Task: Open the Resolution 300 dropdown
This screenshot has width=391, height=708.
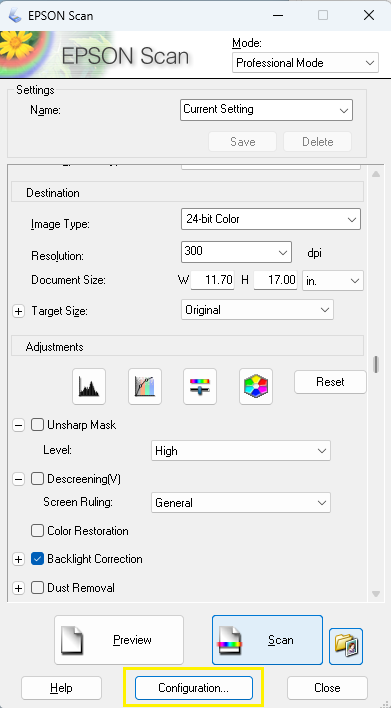Action: tap(236, 252)
